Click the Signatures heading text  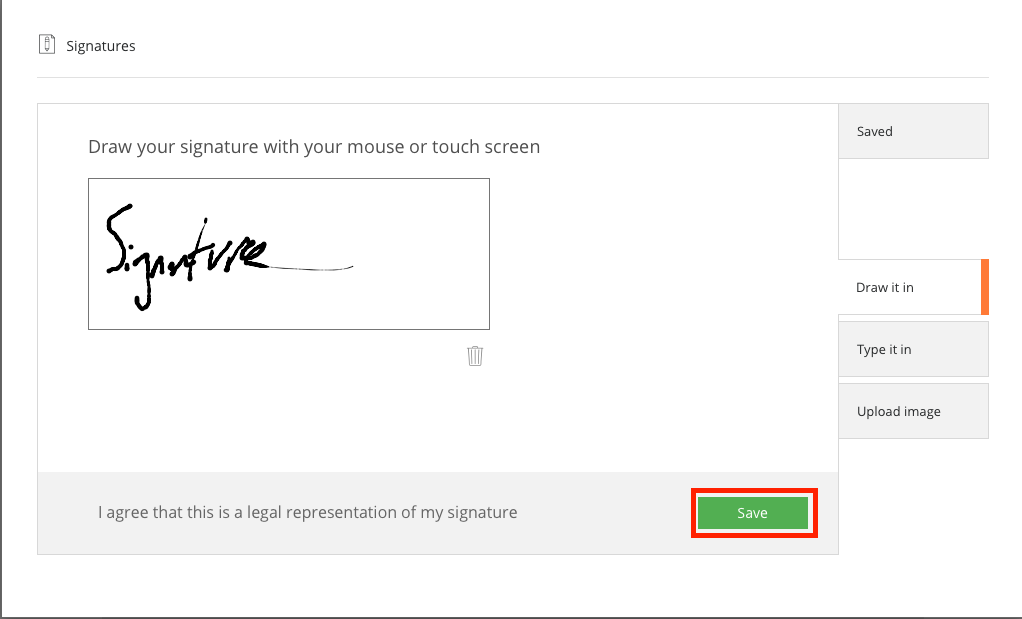pyautogui.click(x=101, y=46)
